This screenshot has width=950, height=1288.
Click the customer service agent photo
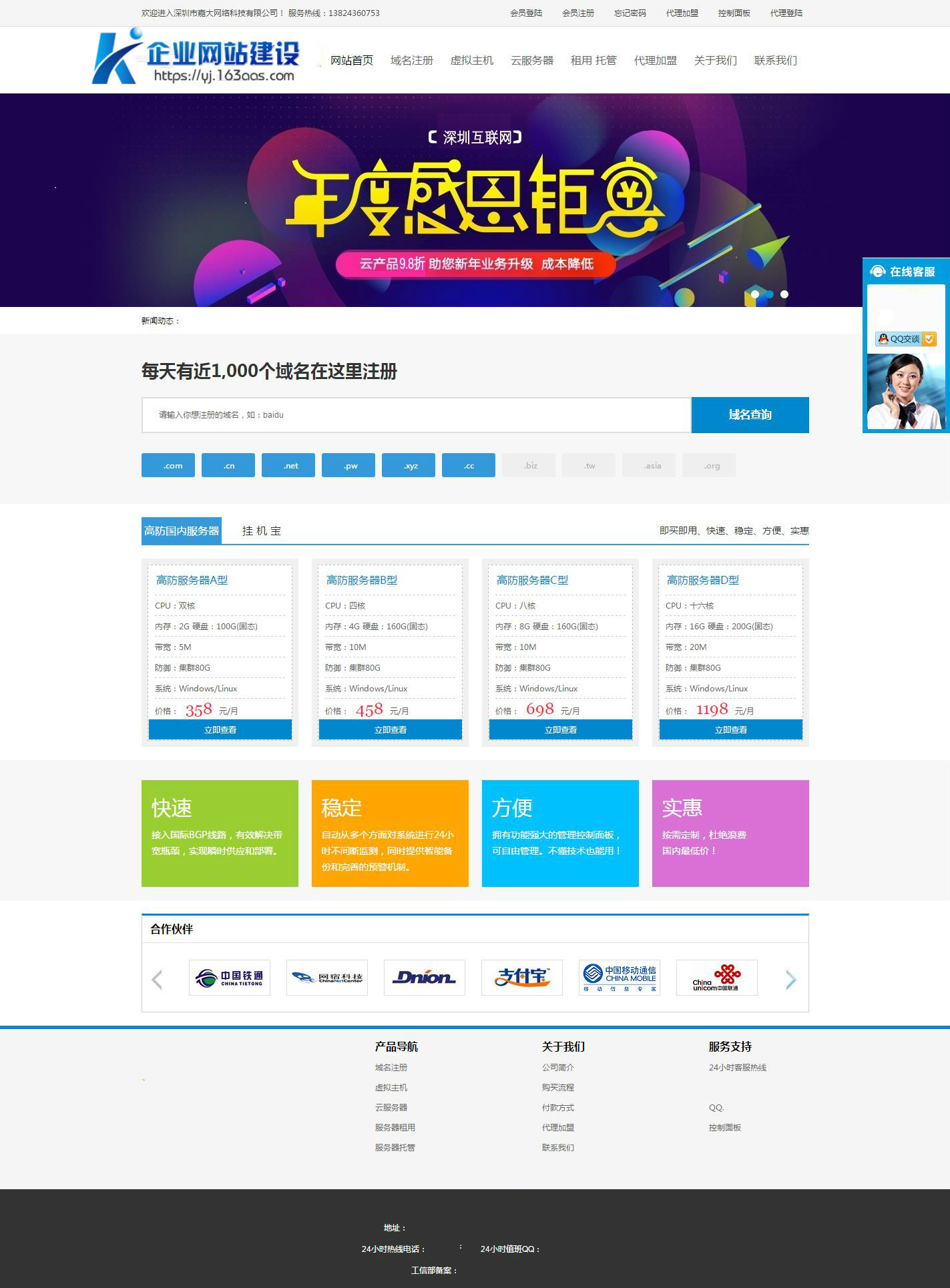click(906, 391)
